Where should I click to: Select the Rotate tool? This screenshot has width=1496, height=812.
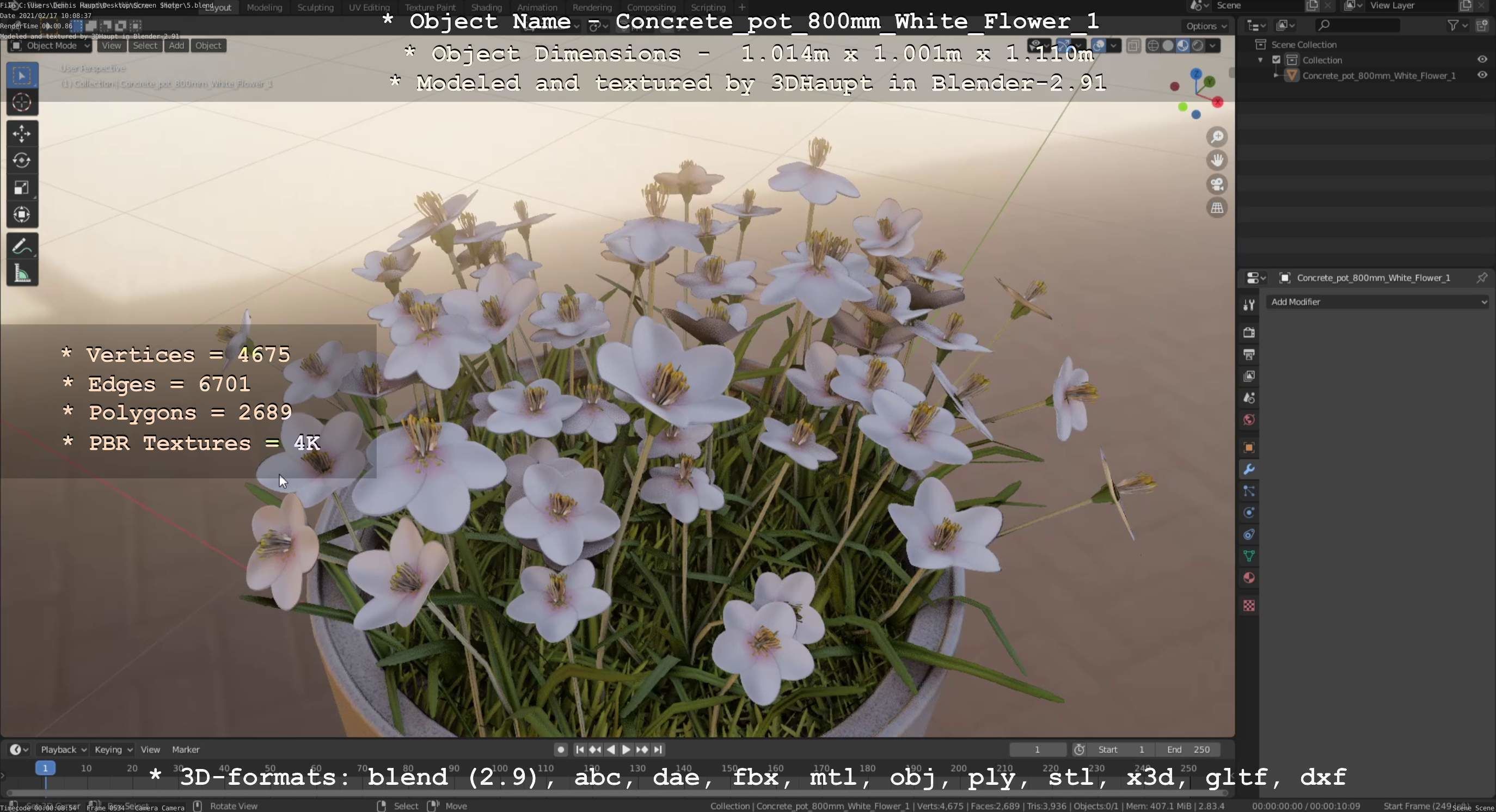click(x=21, y=160)
